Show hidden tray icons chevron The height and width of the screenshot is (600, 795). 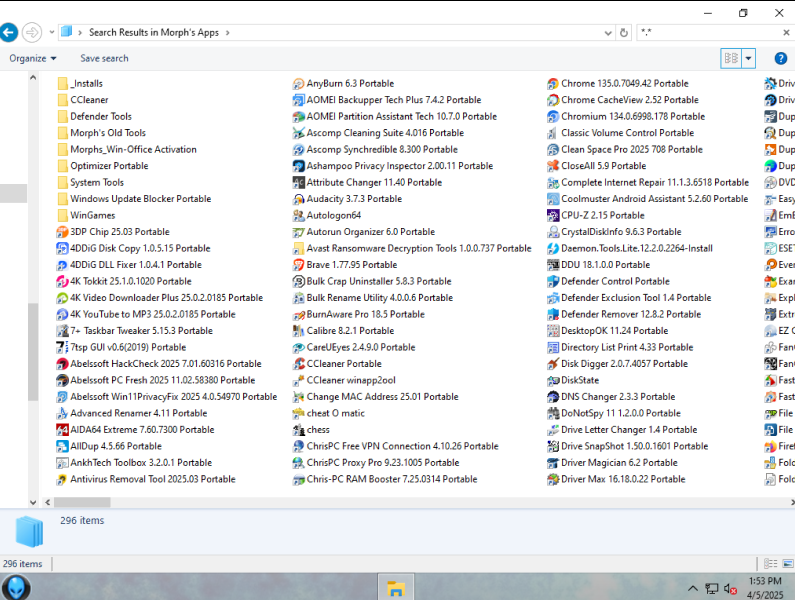point(693,589)
